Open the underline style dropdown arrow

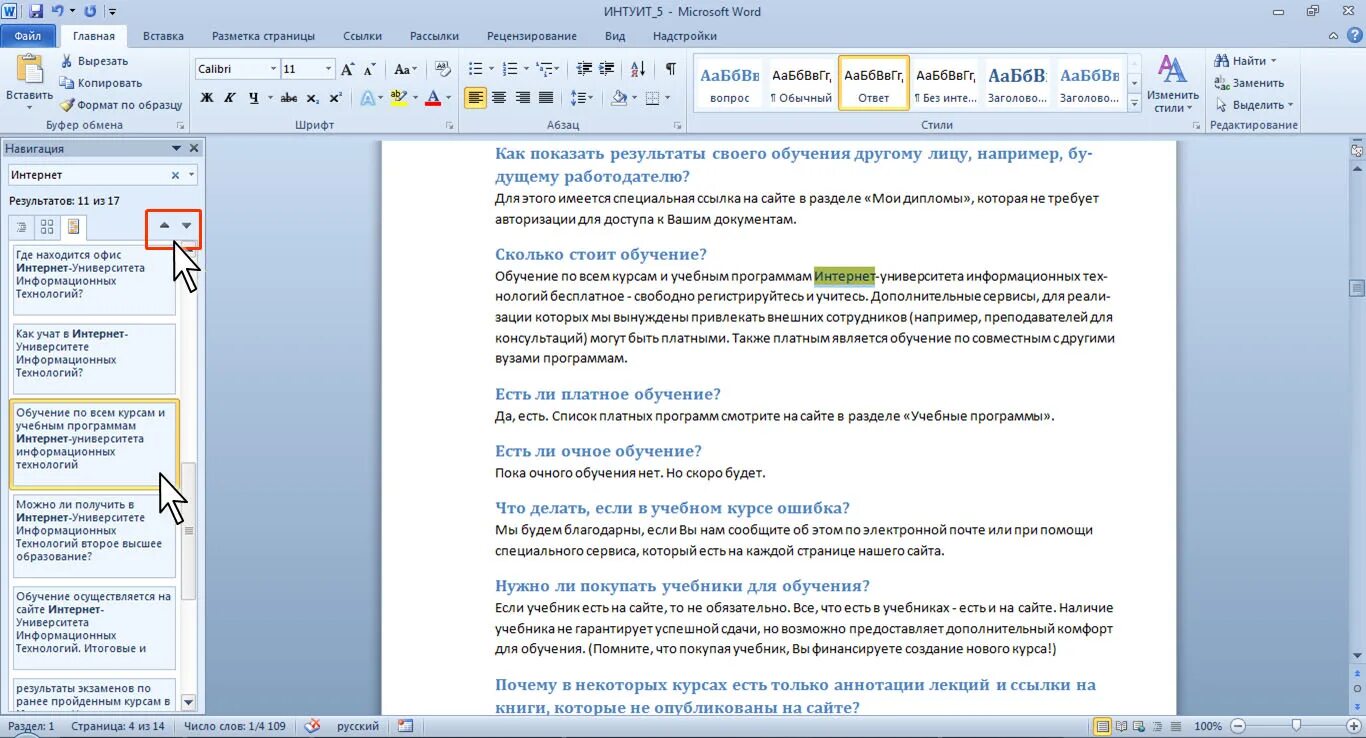click(270, 98)
